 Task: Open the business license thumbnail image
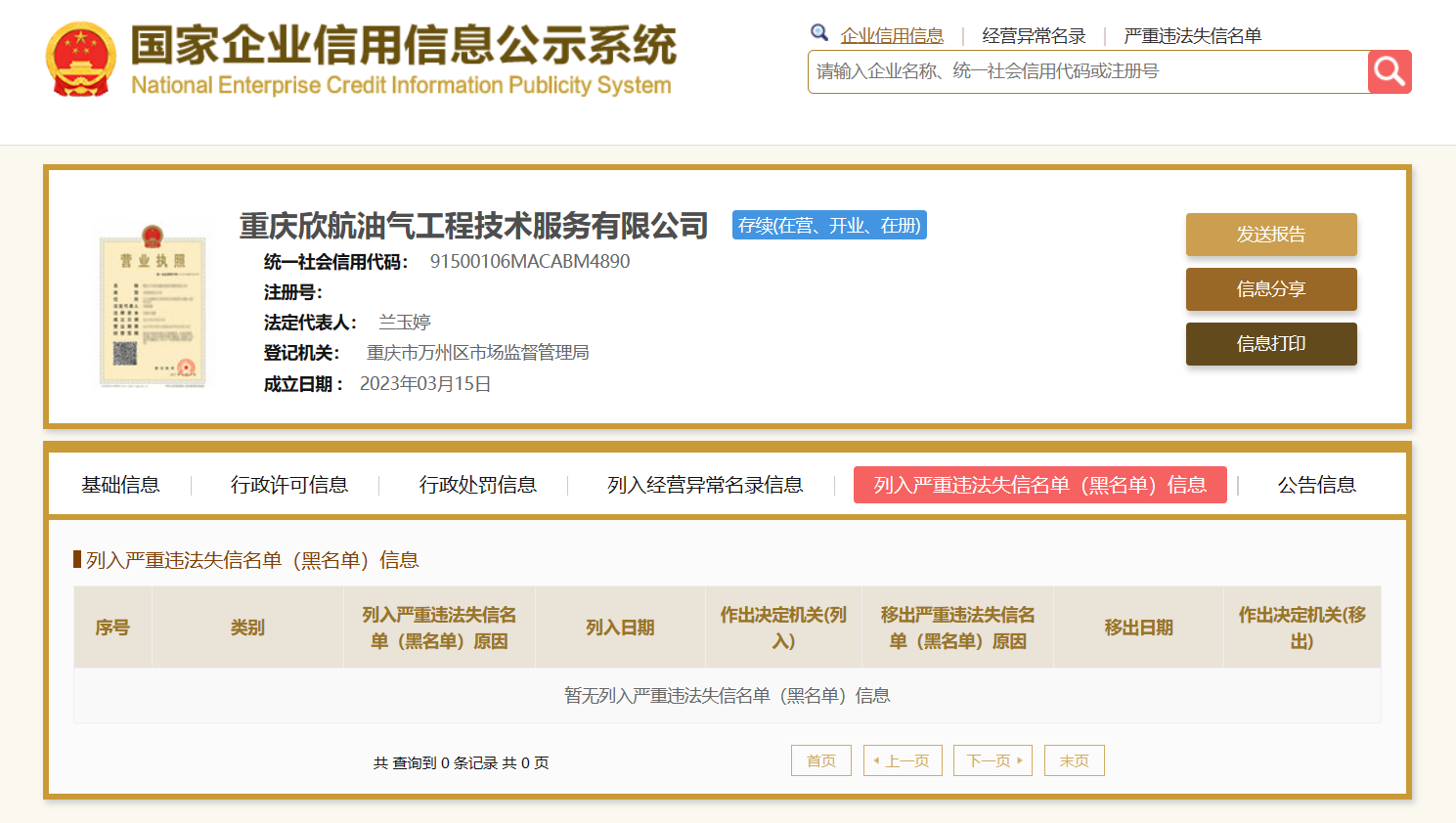click(x=153, y=309)
